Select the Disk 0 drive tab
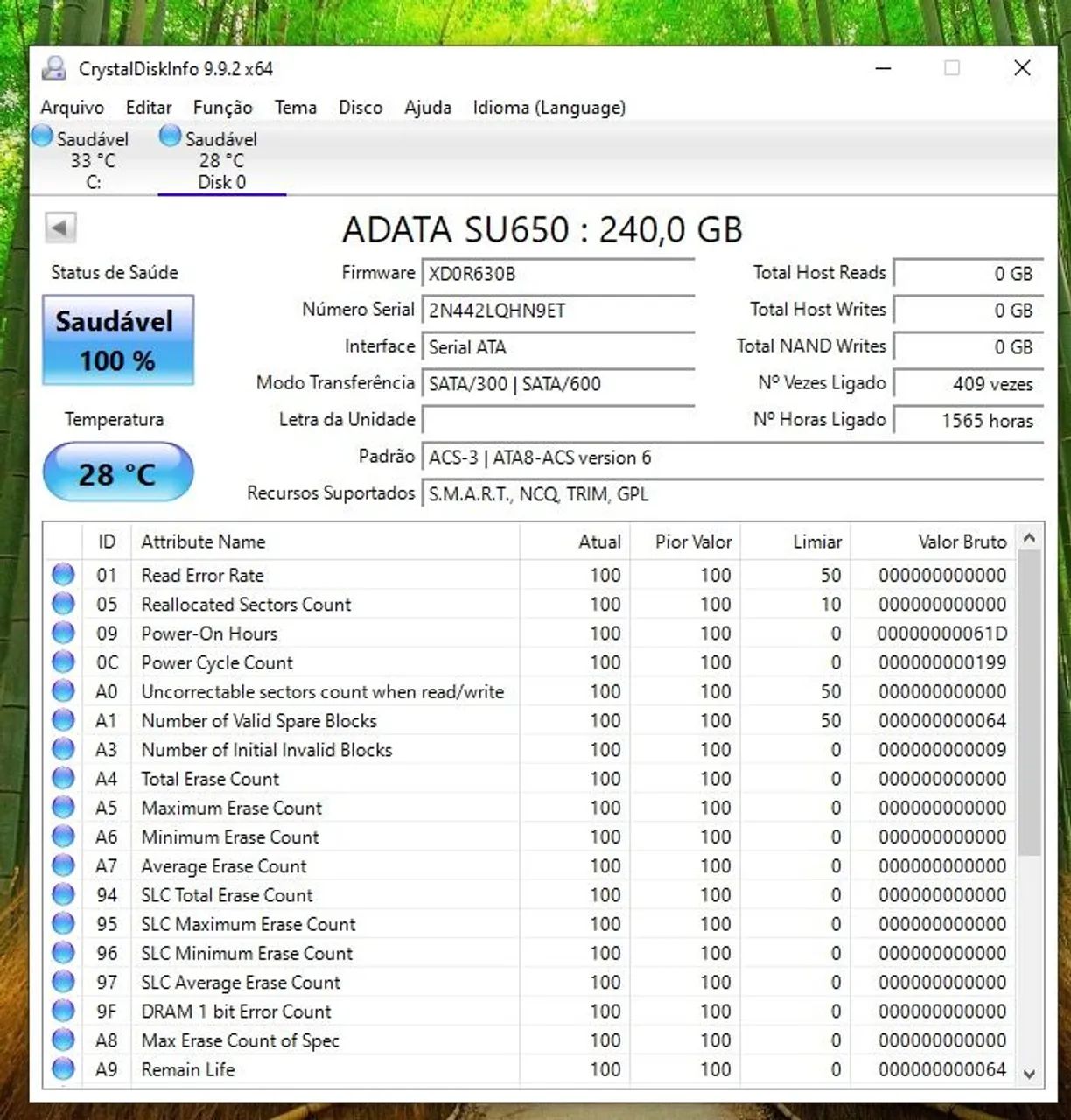The image size is (1071, 1120). 221,160
